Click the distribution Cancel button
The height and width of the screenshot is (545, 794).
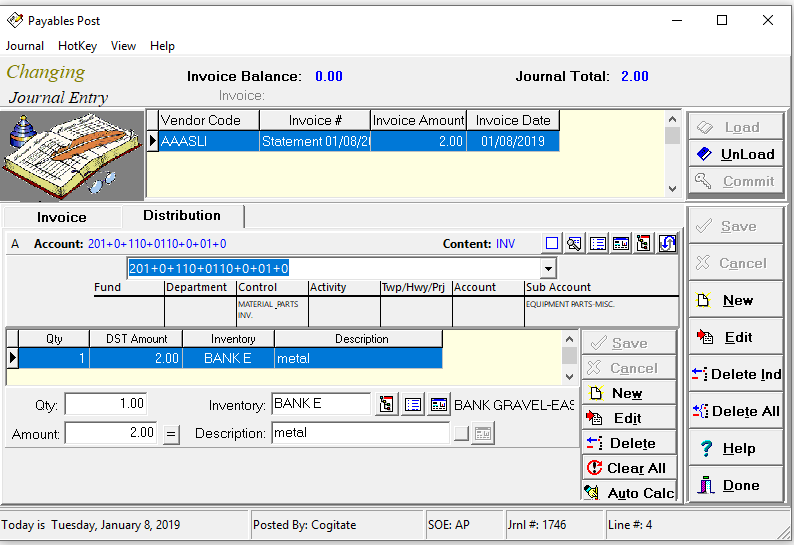click(629, 368)
